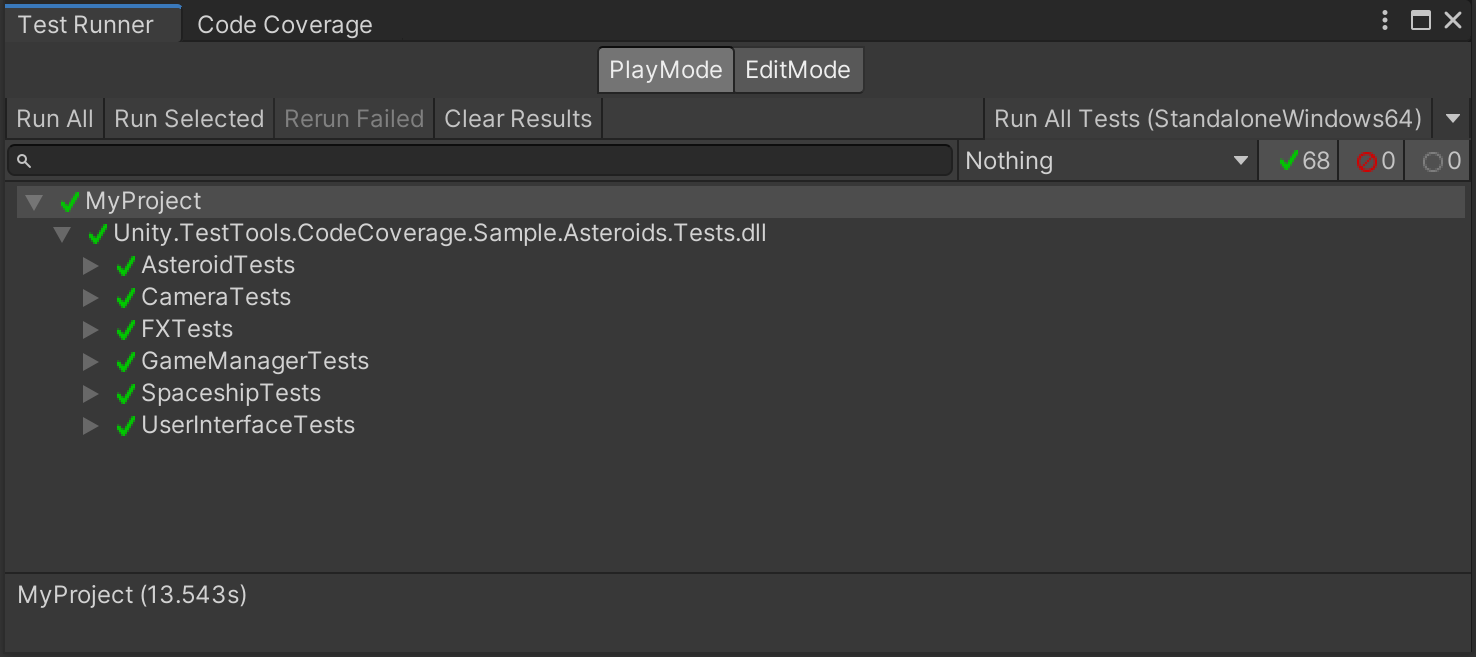Select the Test Runner tab
Screen dimensions: 1476x657
pyautogui.click(x=88, y=23)
